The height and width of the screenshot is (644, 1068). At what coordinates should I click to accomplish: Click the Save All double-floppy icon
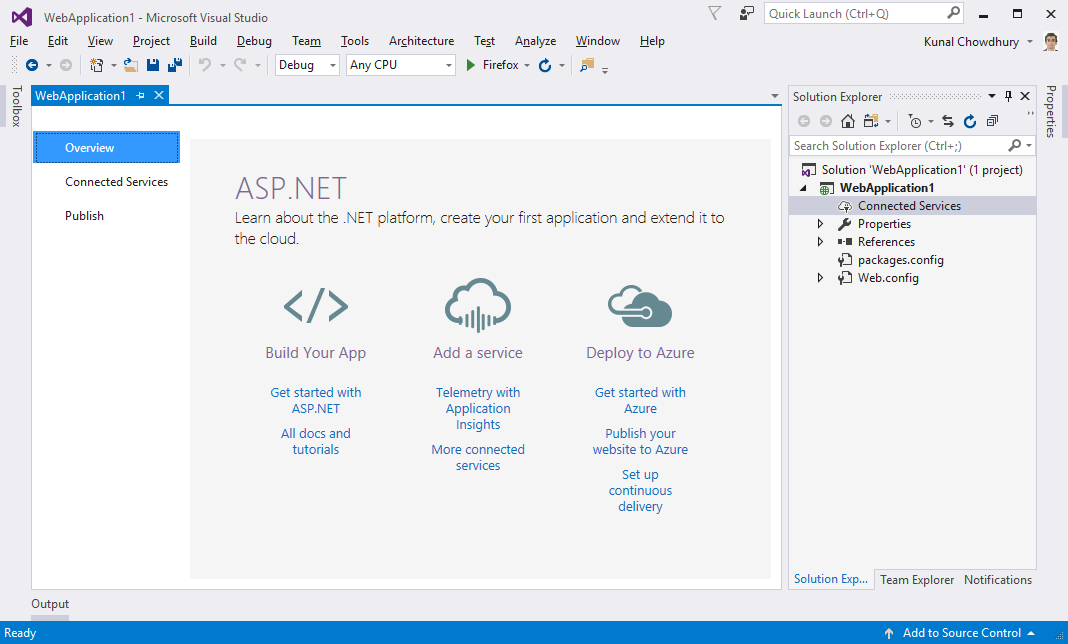pos(175,65)
